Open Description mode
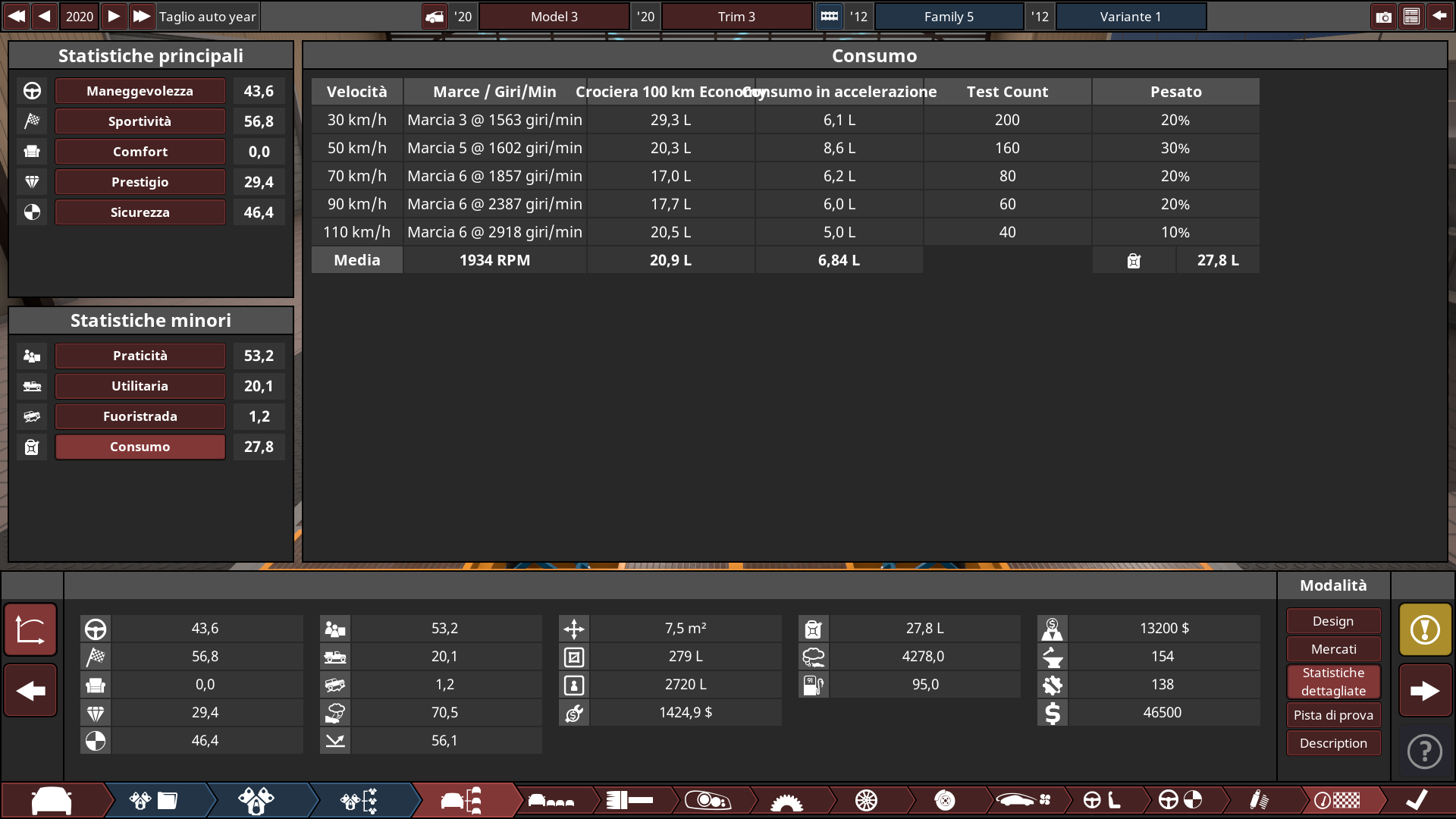1456x819 pixels. click(1333, 743)
